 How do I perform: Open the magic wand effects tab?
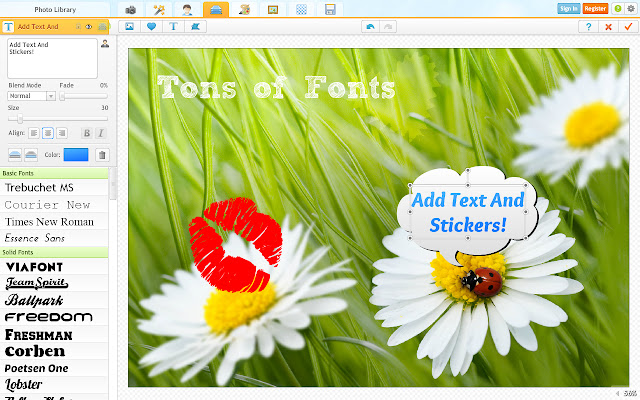pos(159,9)
